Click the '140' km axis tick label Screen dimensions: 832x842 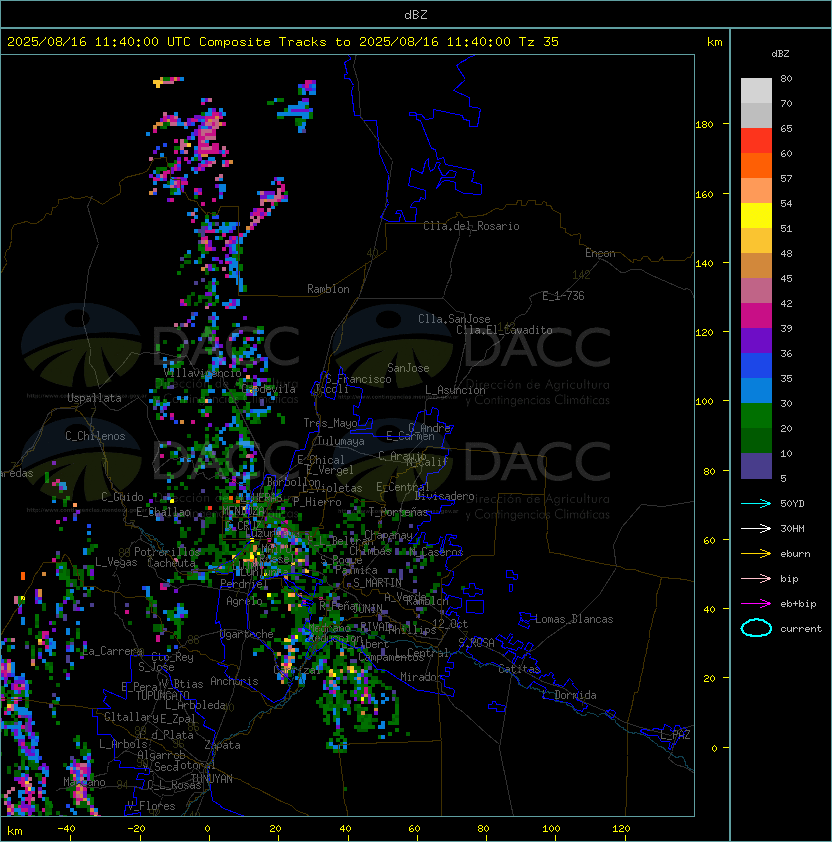[x=704, y=264]
